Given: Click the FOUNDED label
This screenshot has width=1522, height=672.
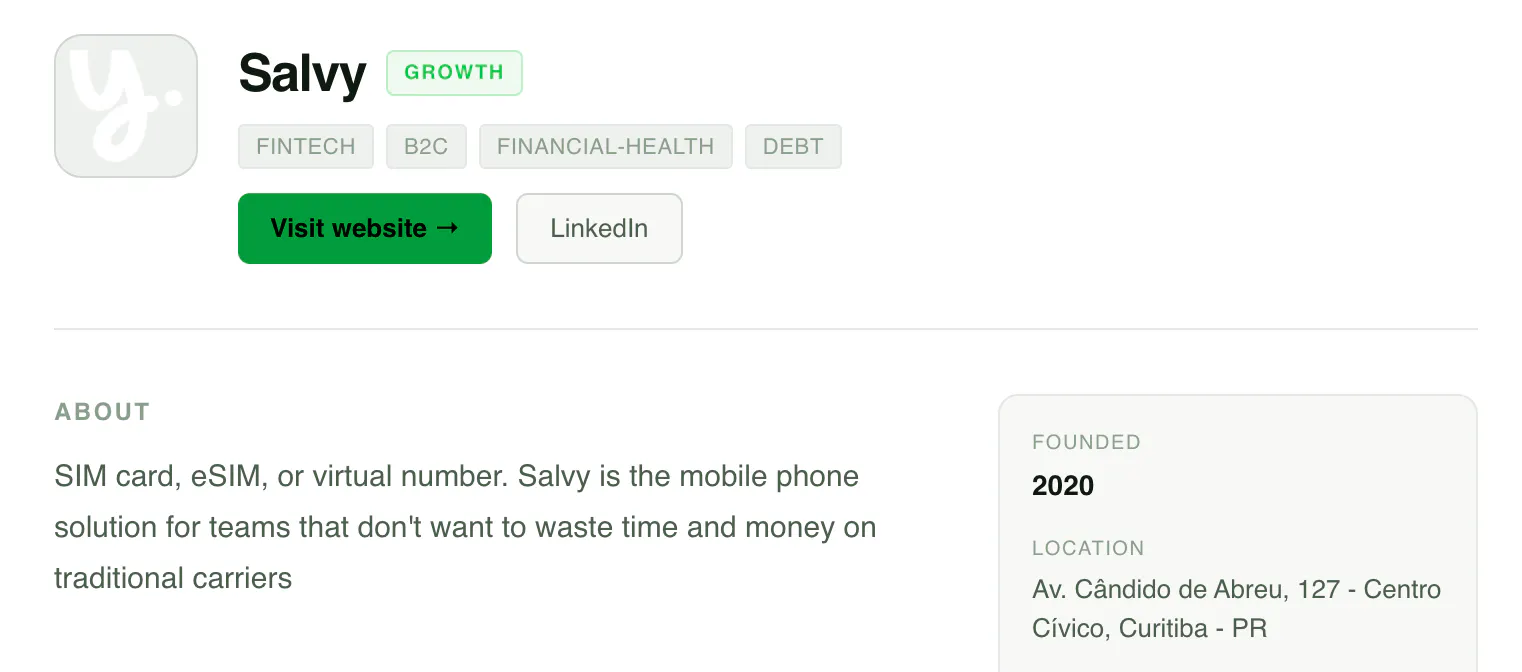Looking at the screenshot, I should coord(1086,442).
